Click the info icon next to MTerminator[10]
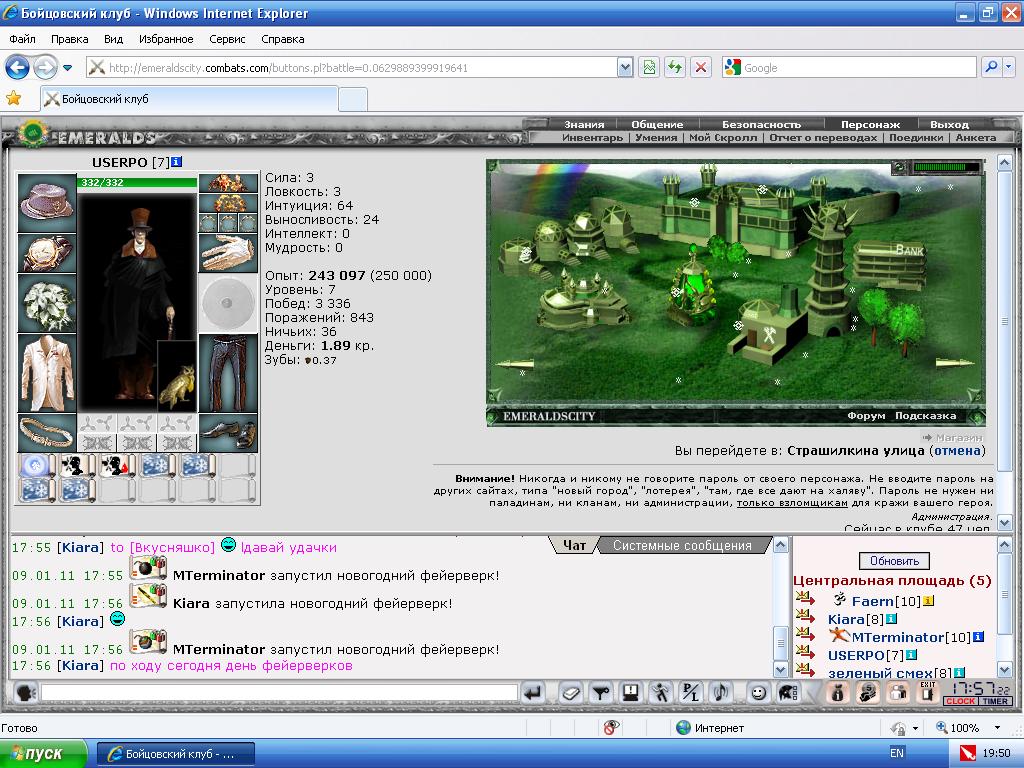Image resolution: width=1024 pixels, height=768 pixels. [x=978, y=637]
